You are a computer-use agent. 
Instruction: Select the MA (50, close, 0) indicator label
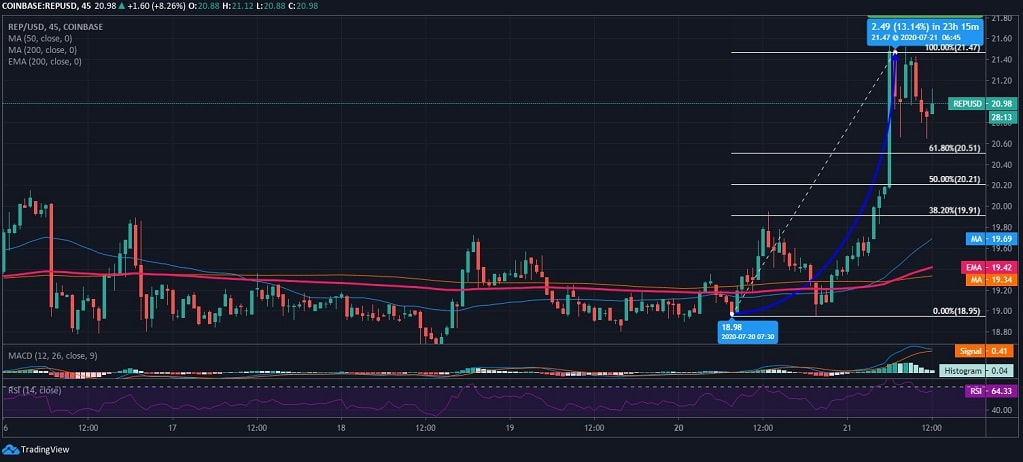pos(42,39)
